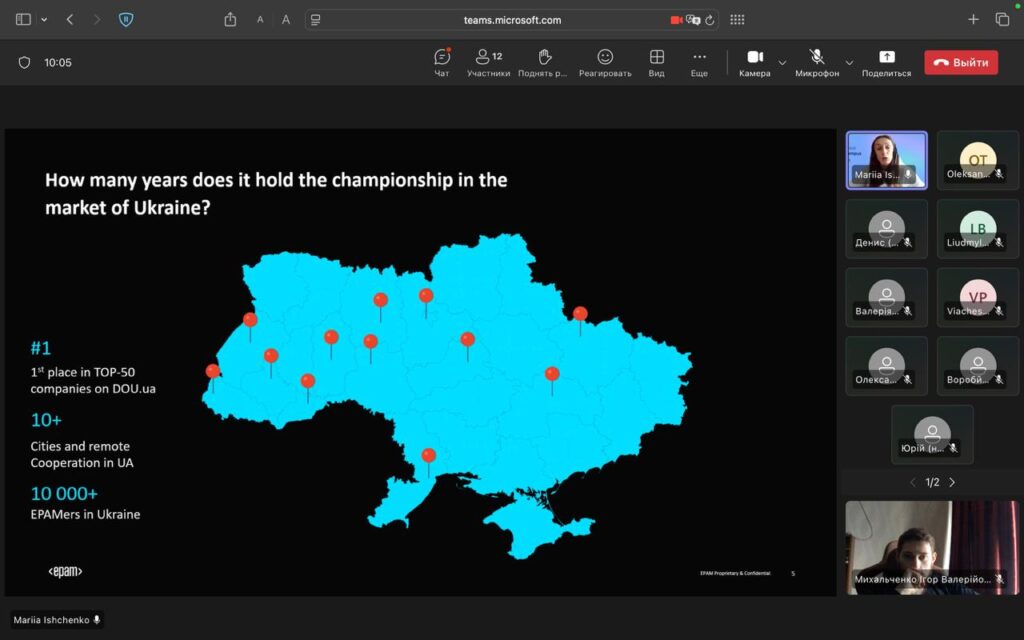This screenshot has height=640, width=1024.
Task: Click the Safari share icon
Action: 231,20
